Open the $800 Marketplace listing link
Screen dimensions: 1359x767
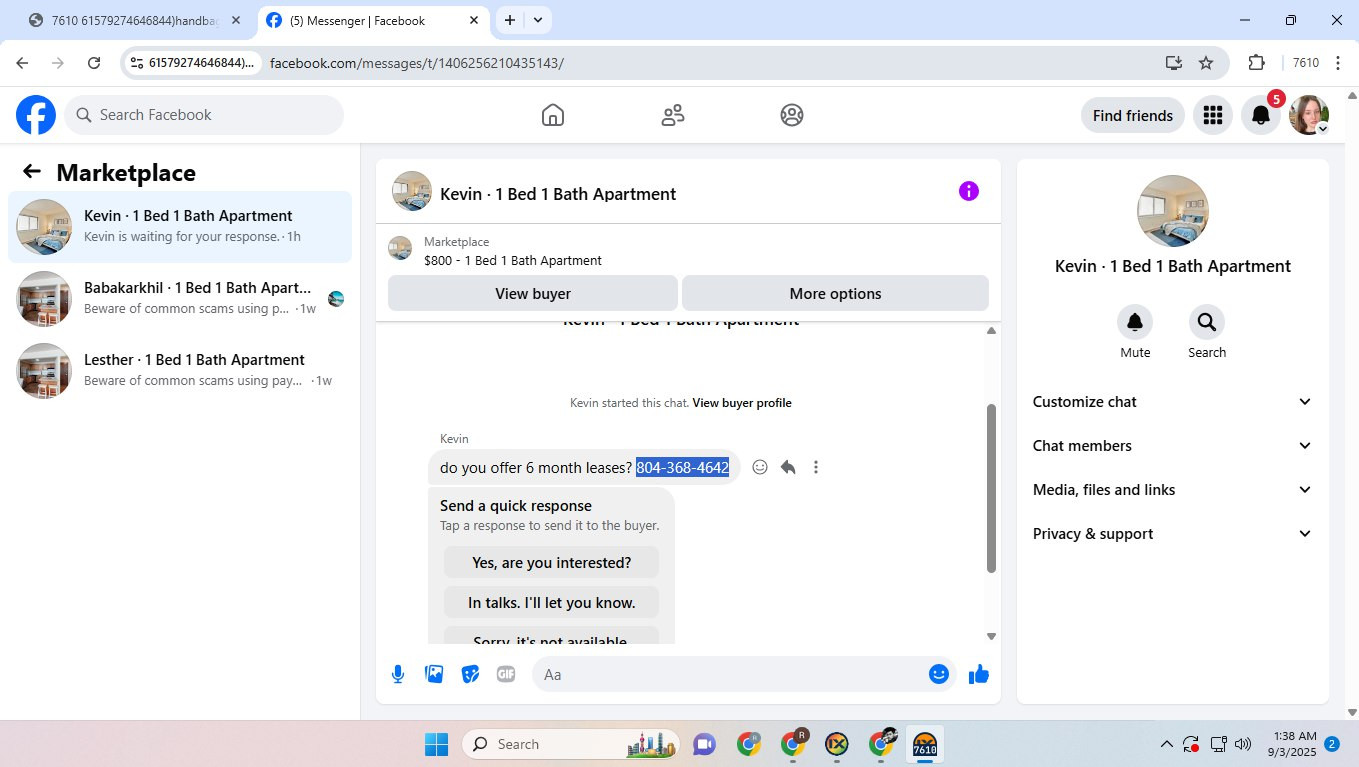pos(513,261)
